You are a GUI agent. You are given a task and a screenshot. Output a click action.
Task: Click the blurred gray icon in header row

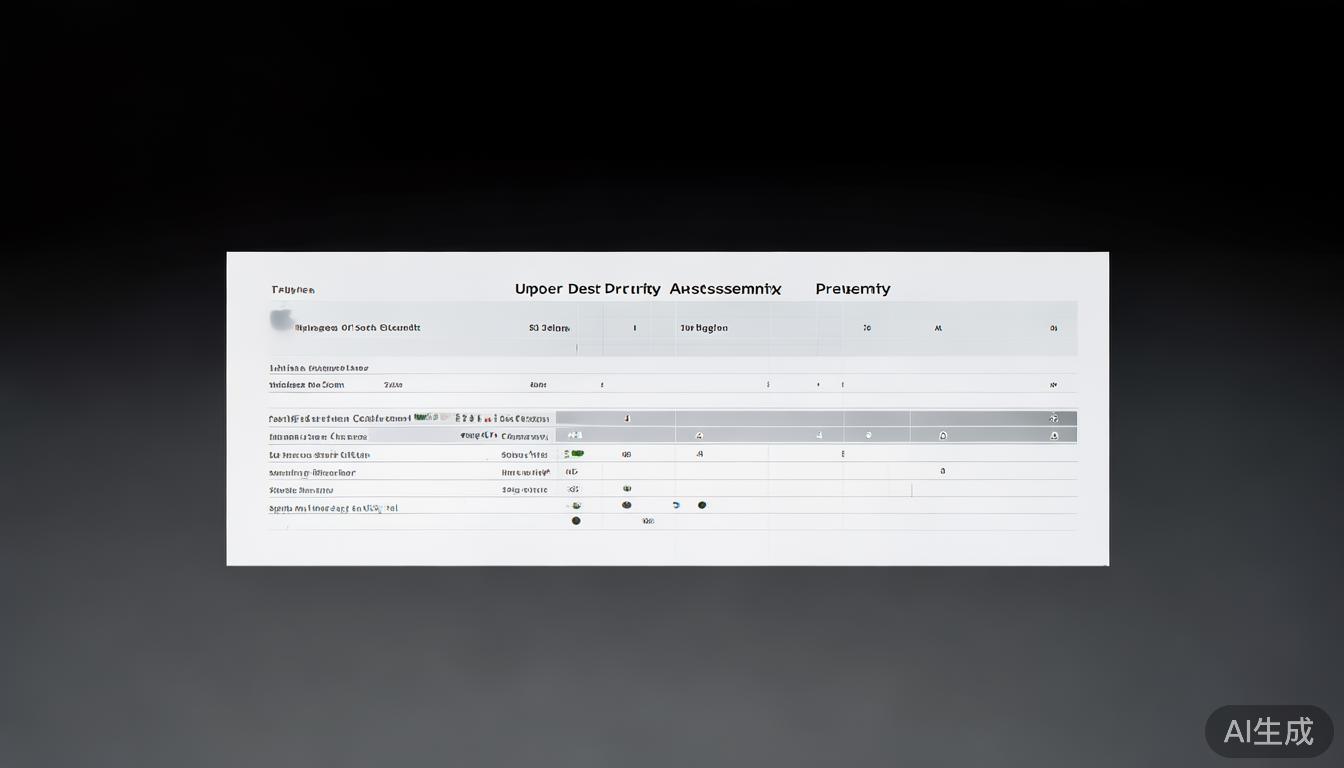(281, 321)
